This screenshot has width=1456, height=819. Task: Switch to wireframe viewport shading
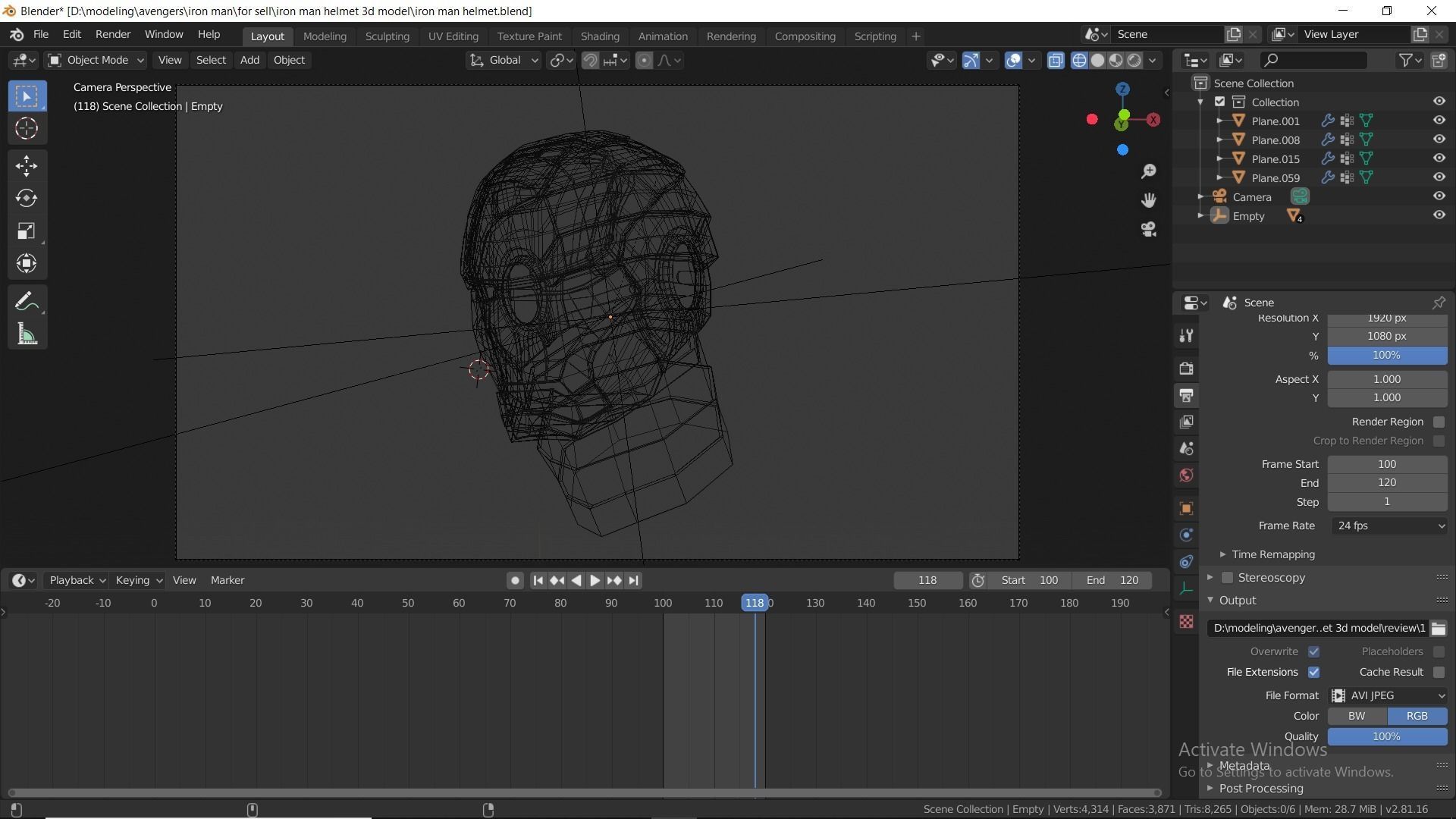tap(1079, 61)
